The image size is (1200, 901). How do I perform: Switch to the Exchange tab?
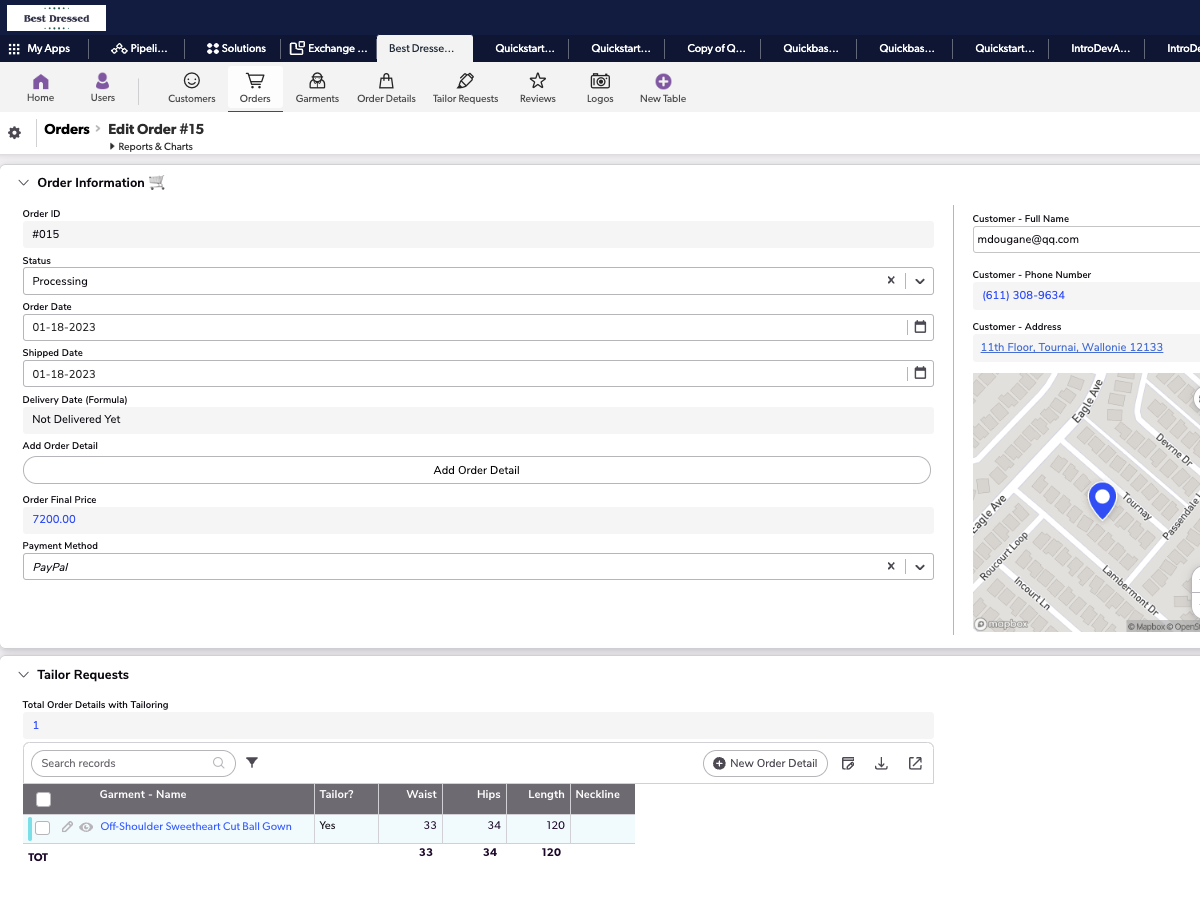pyautogui.click(x=328, y=48)
